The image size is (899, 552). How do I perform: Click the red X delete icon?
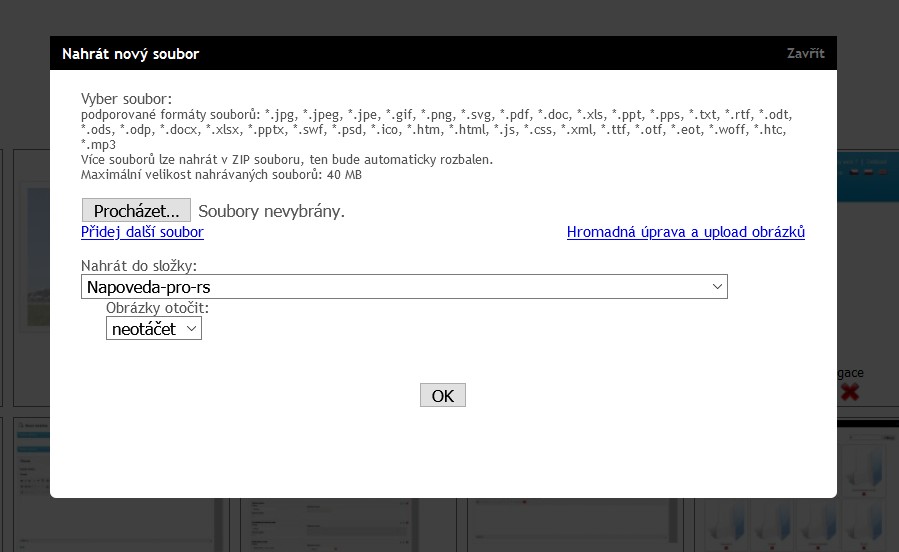[x=850, y=392]
